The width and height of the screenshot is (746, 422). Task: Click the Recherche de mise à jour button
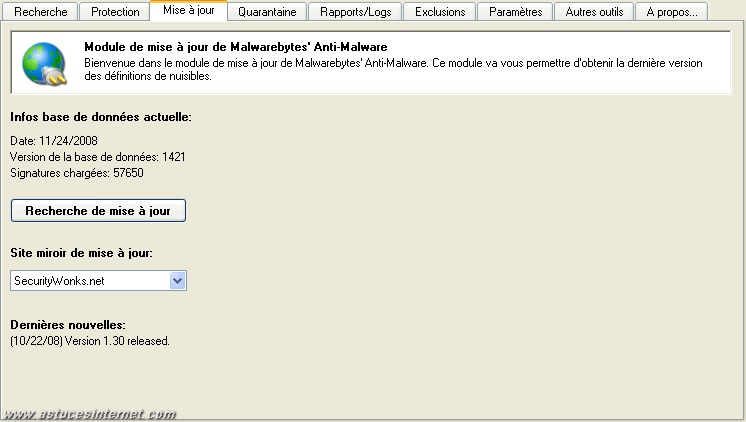pyautogui.click(x=98, y=211)
